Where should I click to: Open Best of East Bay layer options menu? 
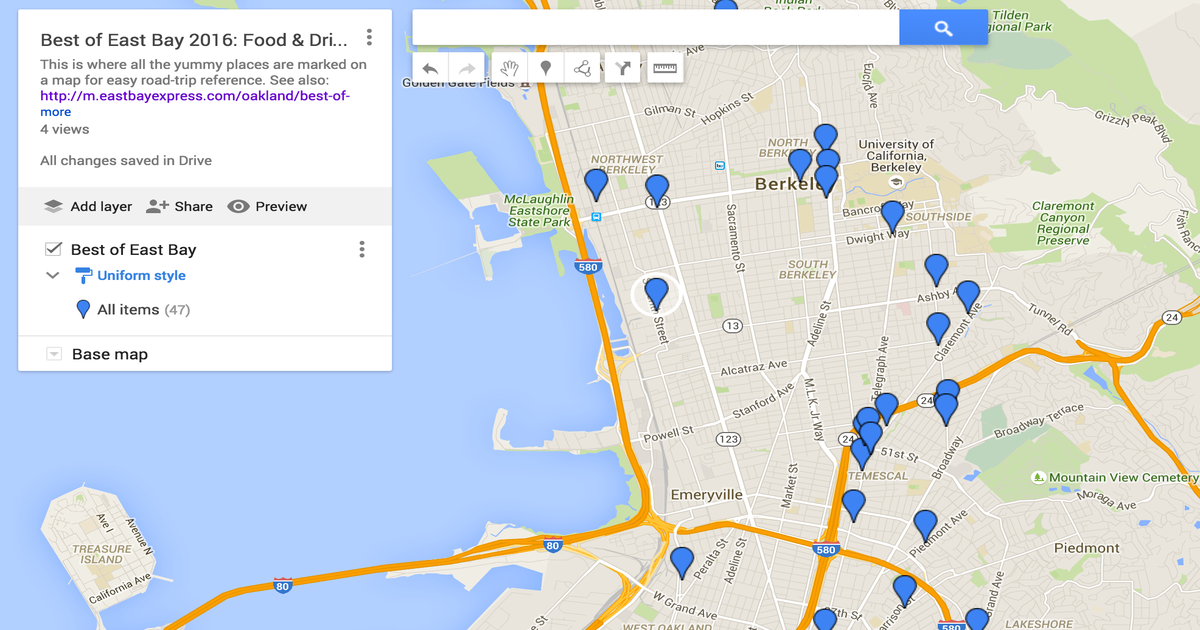(x=362, y=249)
